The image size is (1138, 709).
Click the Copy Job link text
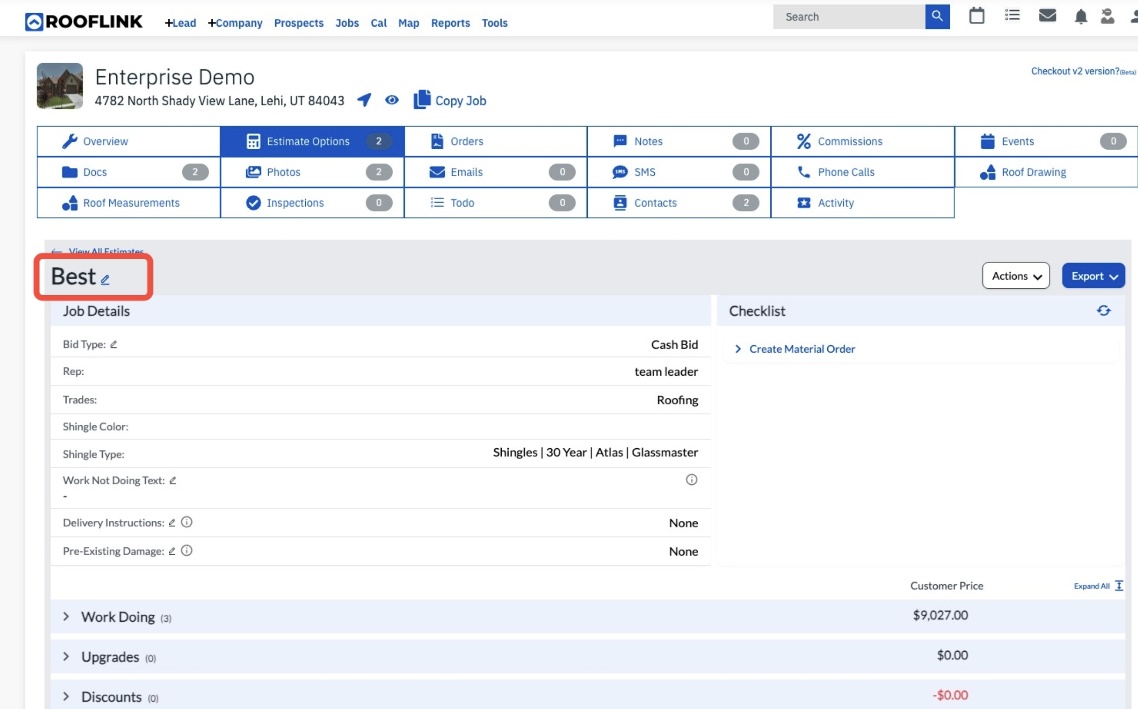[x=460, y=100]
